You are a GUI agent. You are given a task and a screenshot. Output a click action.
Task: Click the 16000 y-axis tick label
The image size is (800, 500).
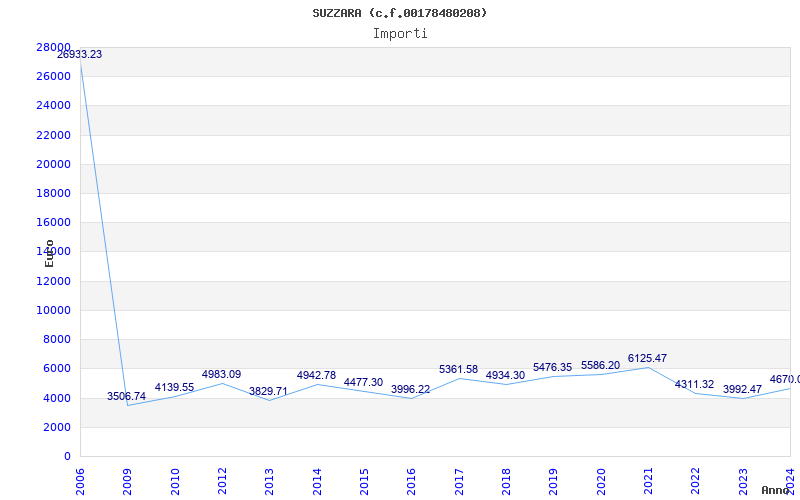pos(54,222)
